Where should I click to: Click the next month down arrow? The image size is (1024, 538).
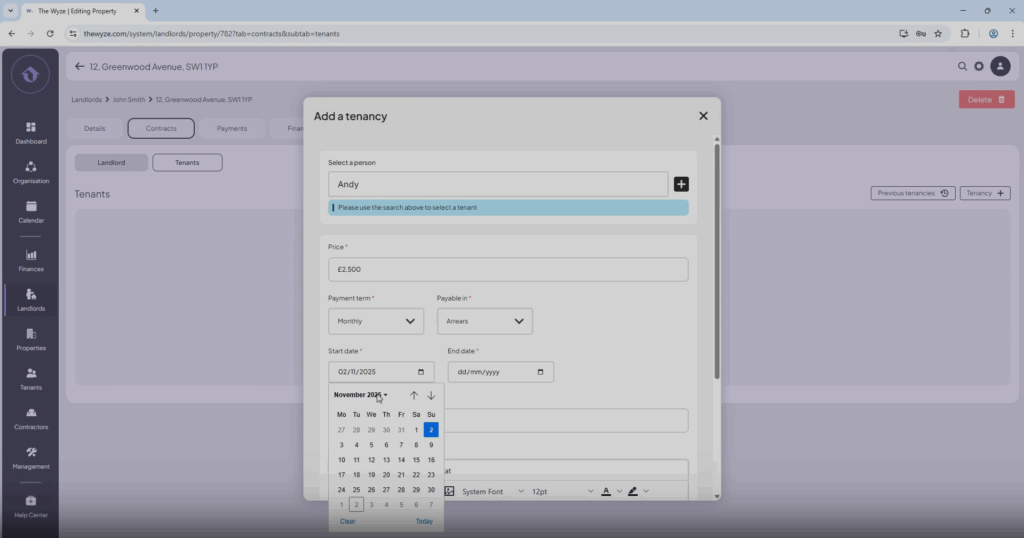point(431,395)
